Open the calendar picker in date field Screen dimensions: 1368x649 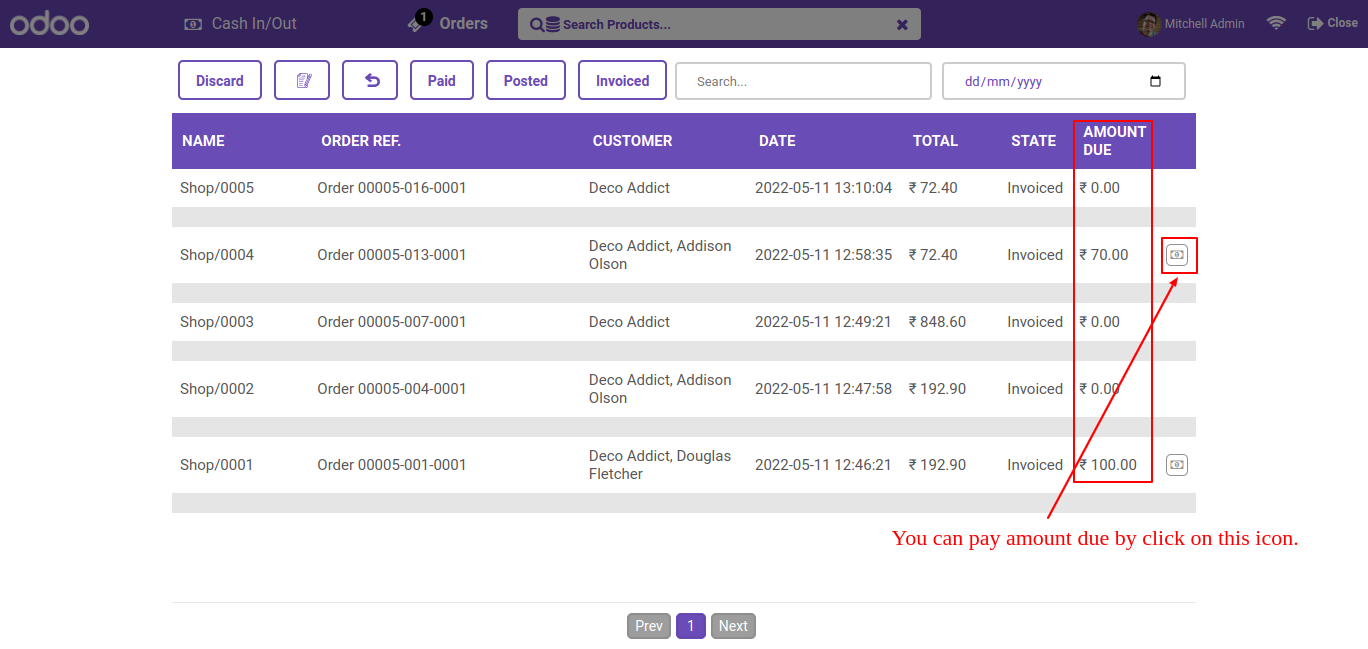pyautogui.click(x=1155, y=82)
